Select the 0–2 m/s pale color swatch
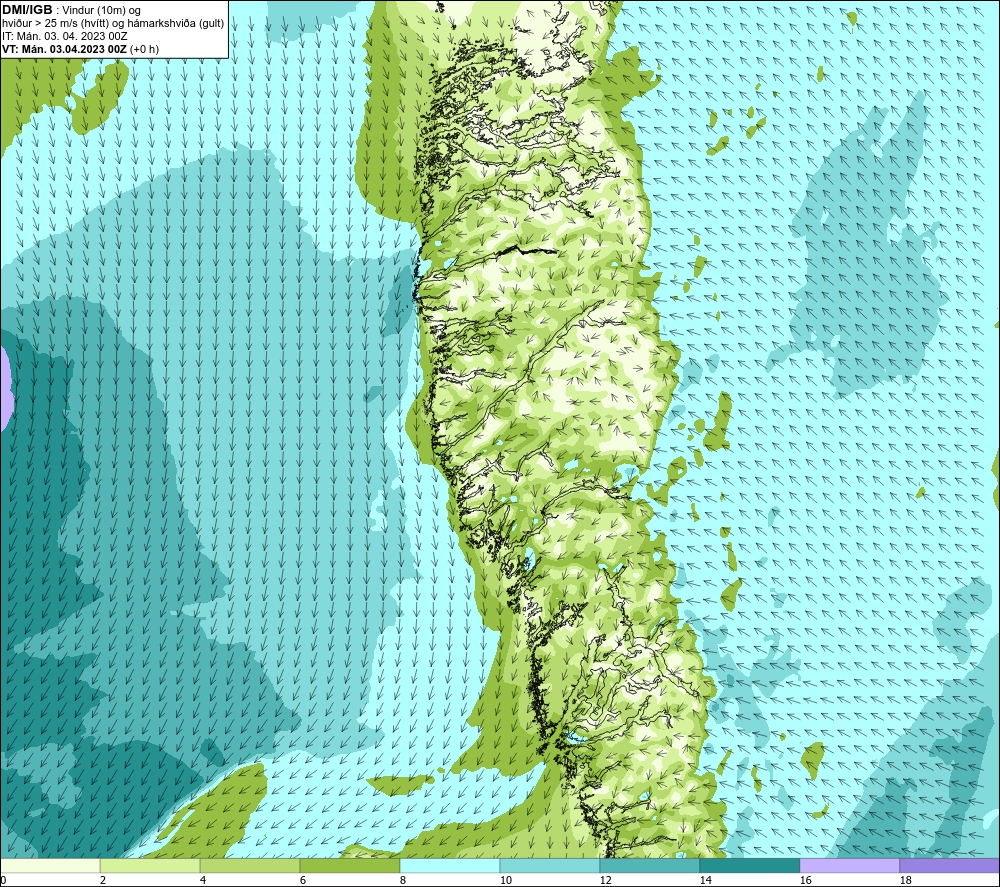This screenshot has width=1000, height=887. [50, 865]
